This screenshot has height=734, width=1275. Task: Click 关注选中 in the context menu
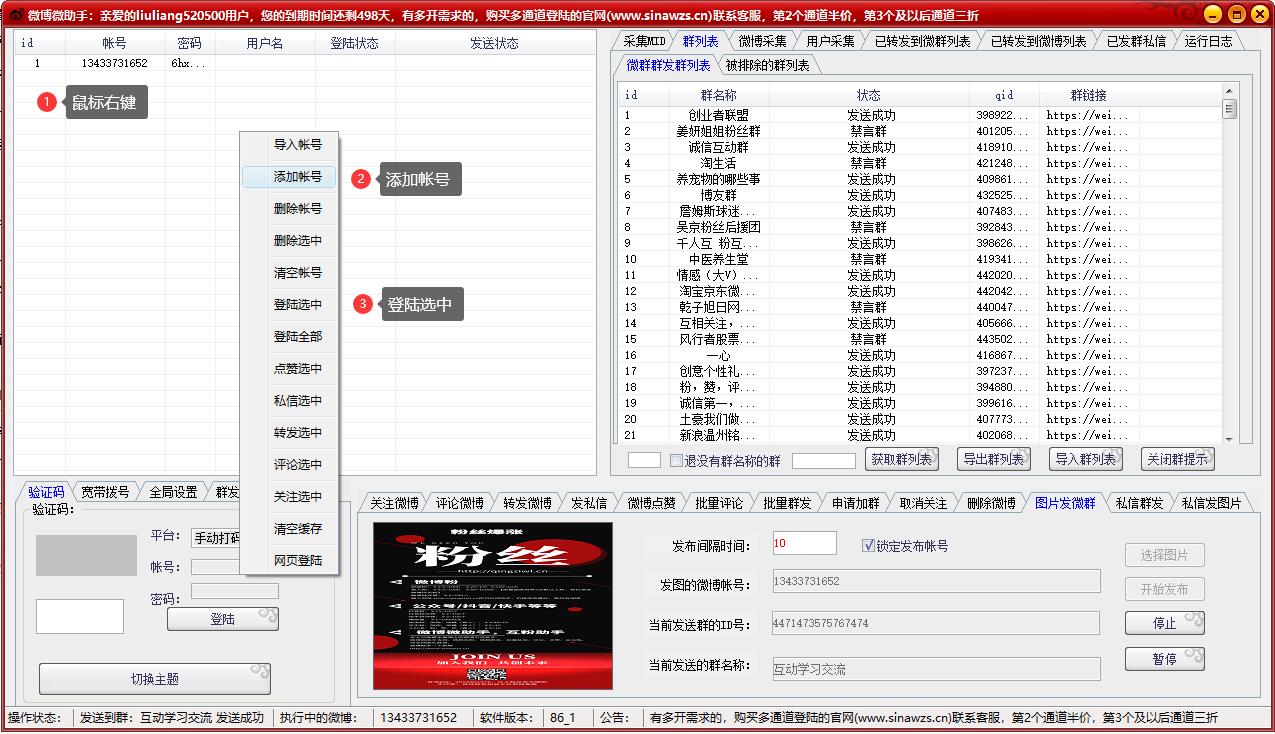coord(298,497)
